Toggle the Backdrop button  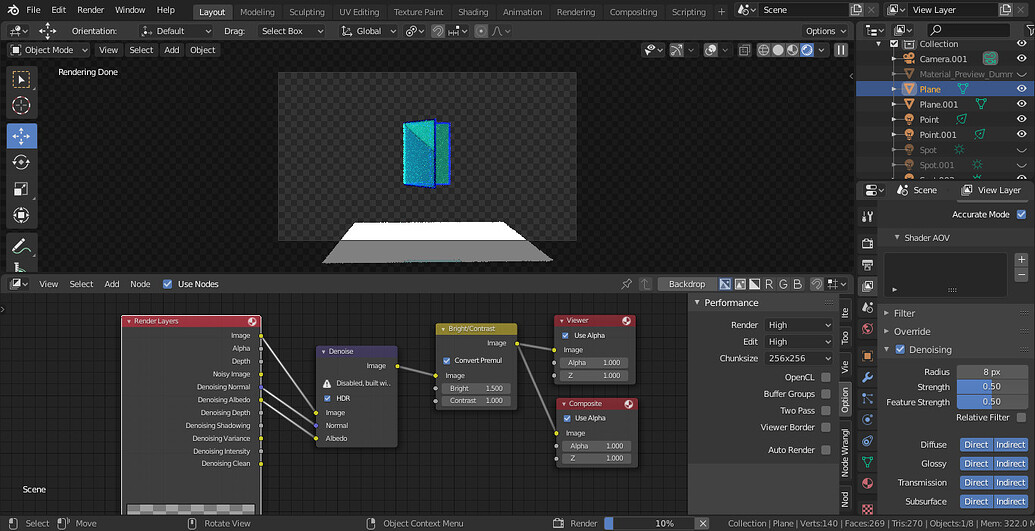tap(686, 284)
